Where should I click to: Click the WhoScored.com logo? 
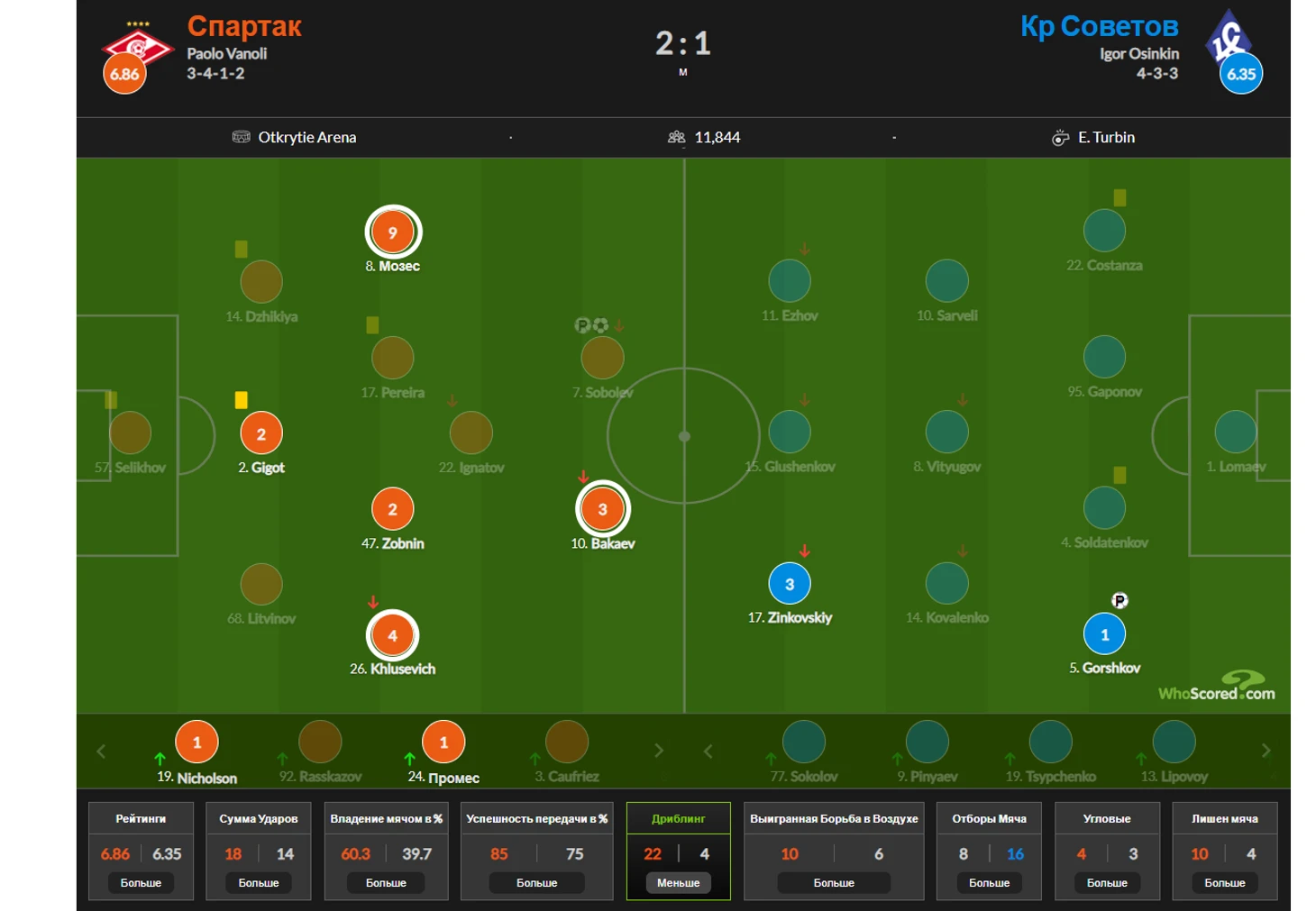coord(1217,687)
